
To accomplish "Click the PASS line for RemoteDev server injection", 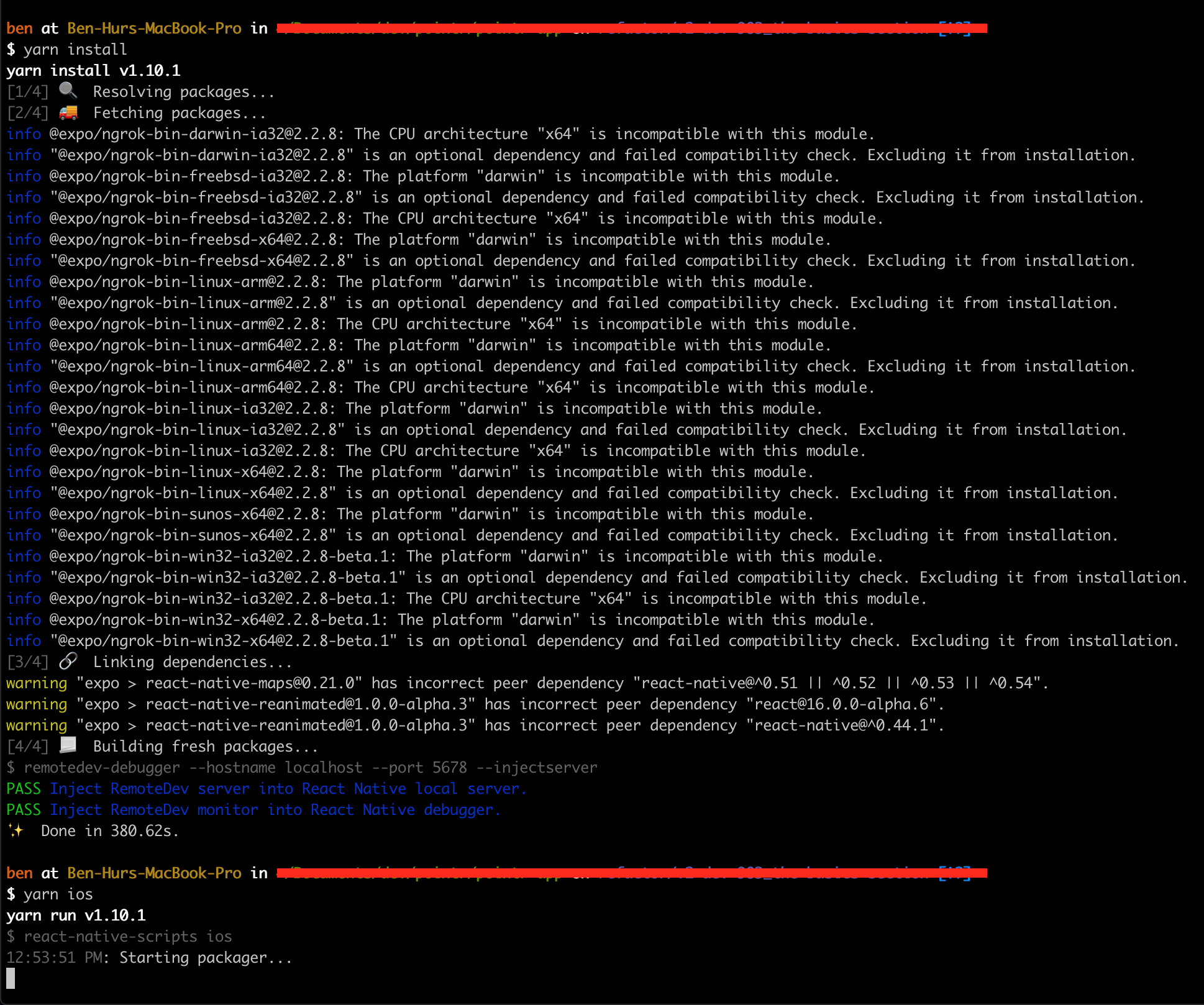I will coord(267,789).
